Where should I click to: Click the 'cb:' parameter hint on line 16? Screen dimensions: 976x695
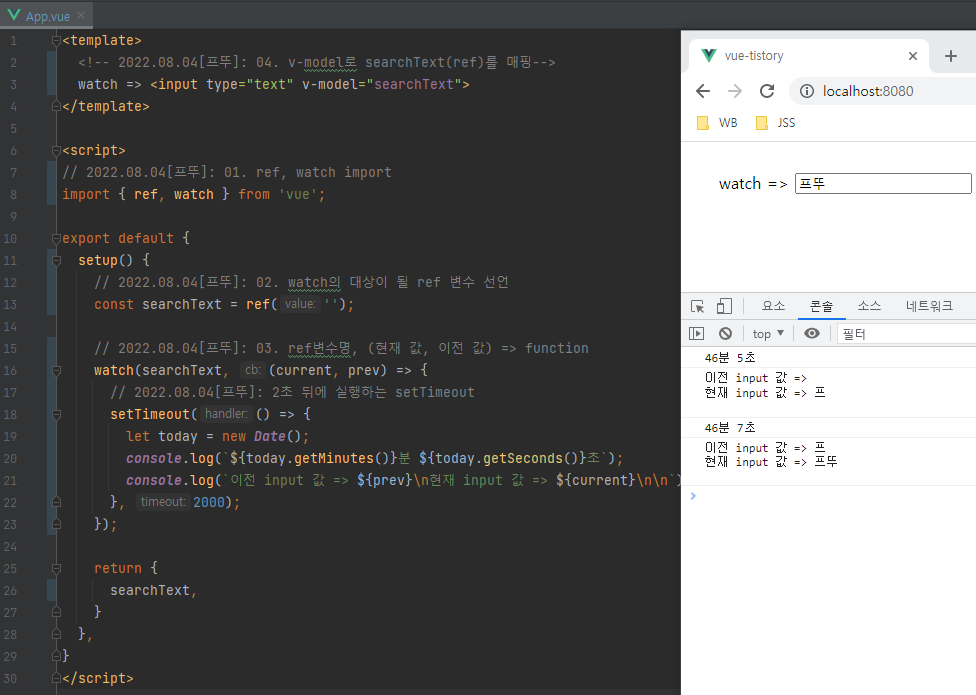point(253,370)
